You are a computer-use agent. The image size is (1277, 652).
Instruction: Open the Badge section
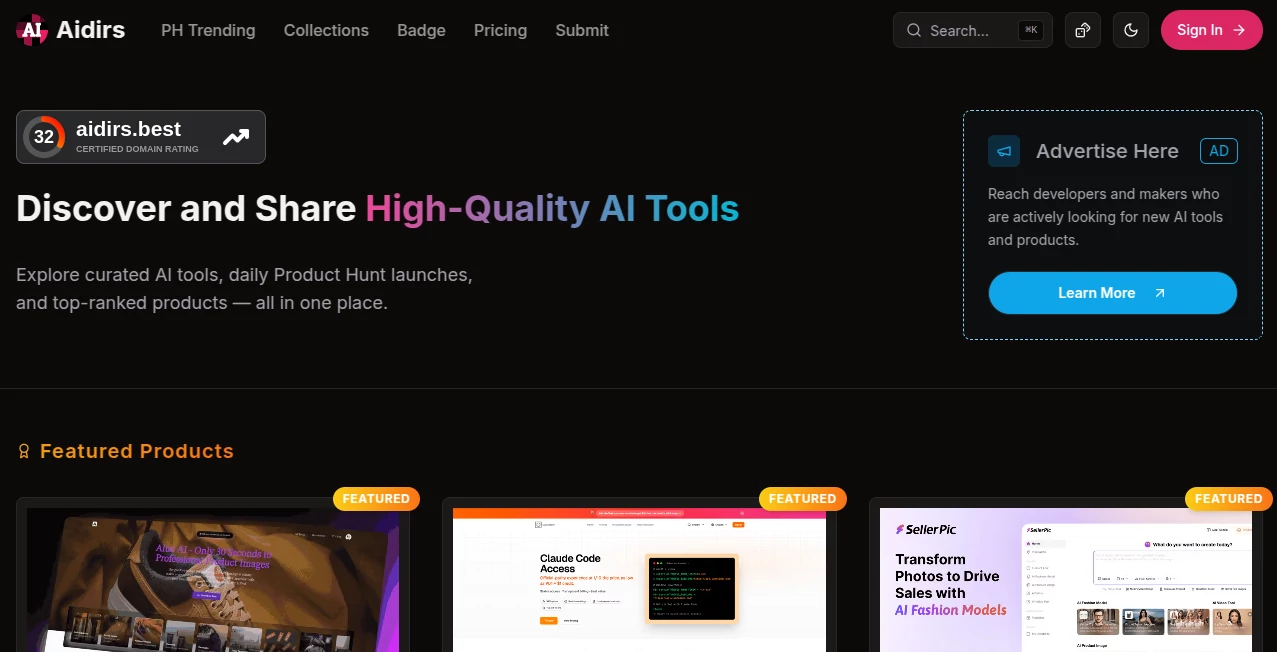click(421, 31)
